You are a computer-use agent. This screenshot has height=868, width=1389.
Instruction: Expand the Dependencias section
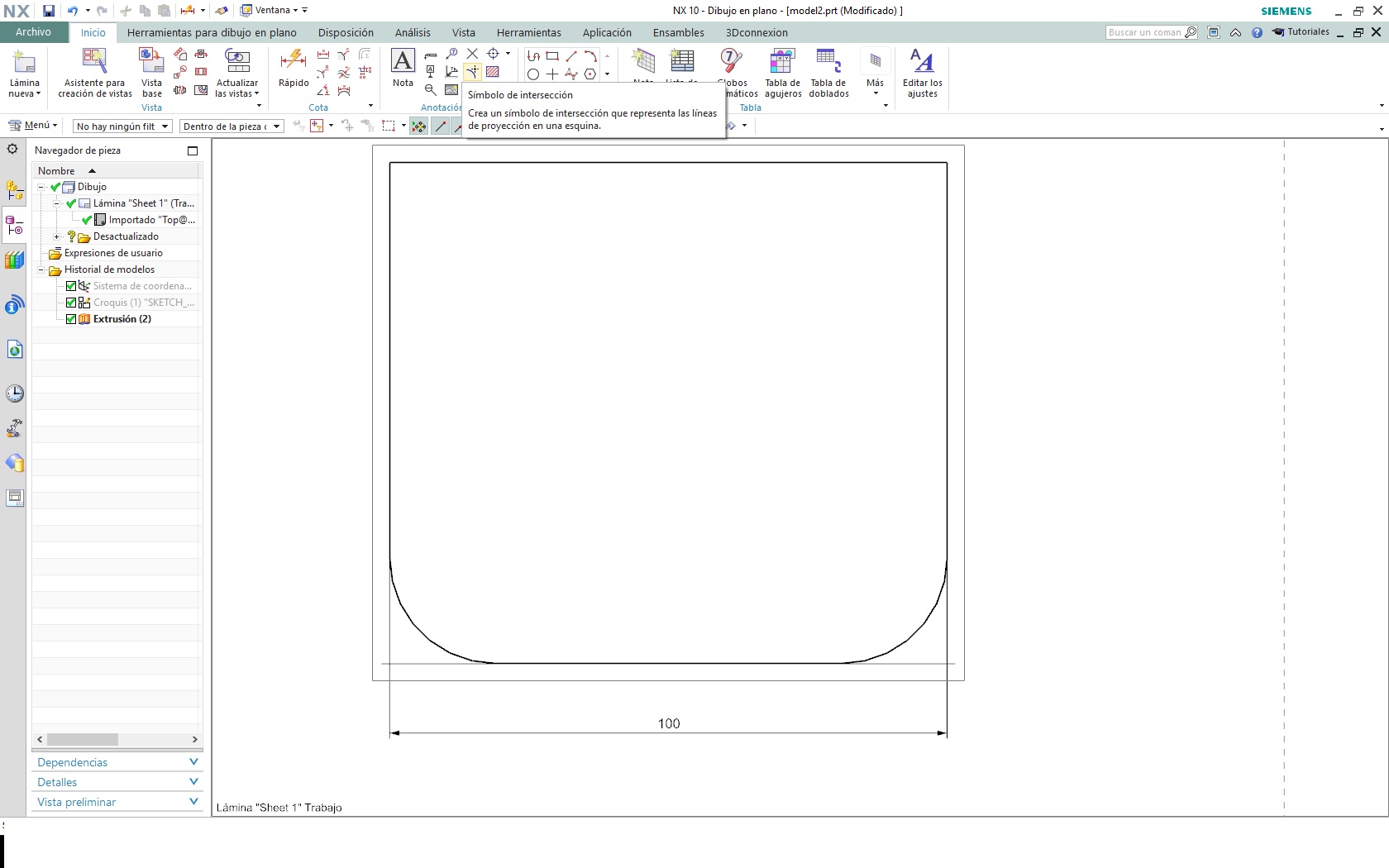tap(117, 762)
